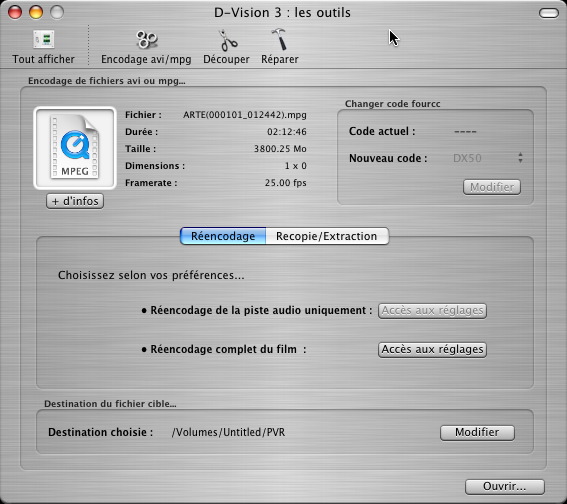
Task: Click the framerate value 25.00 fps
Action: click(x=286, y=183)
